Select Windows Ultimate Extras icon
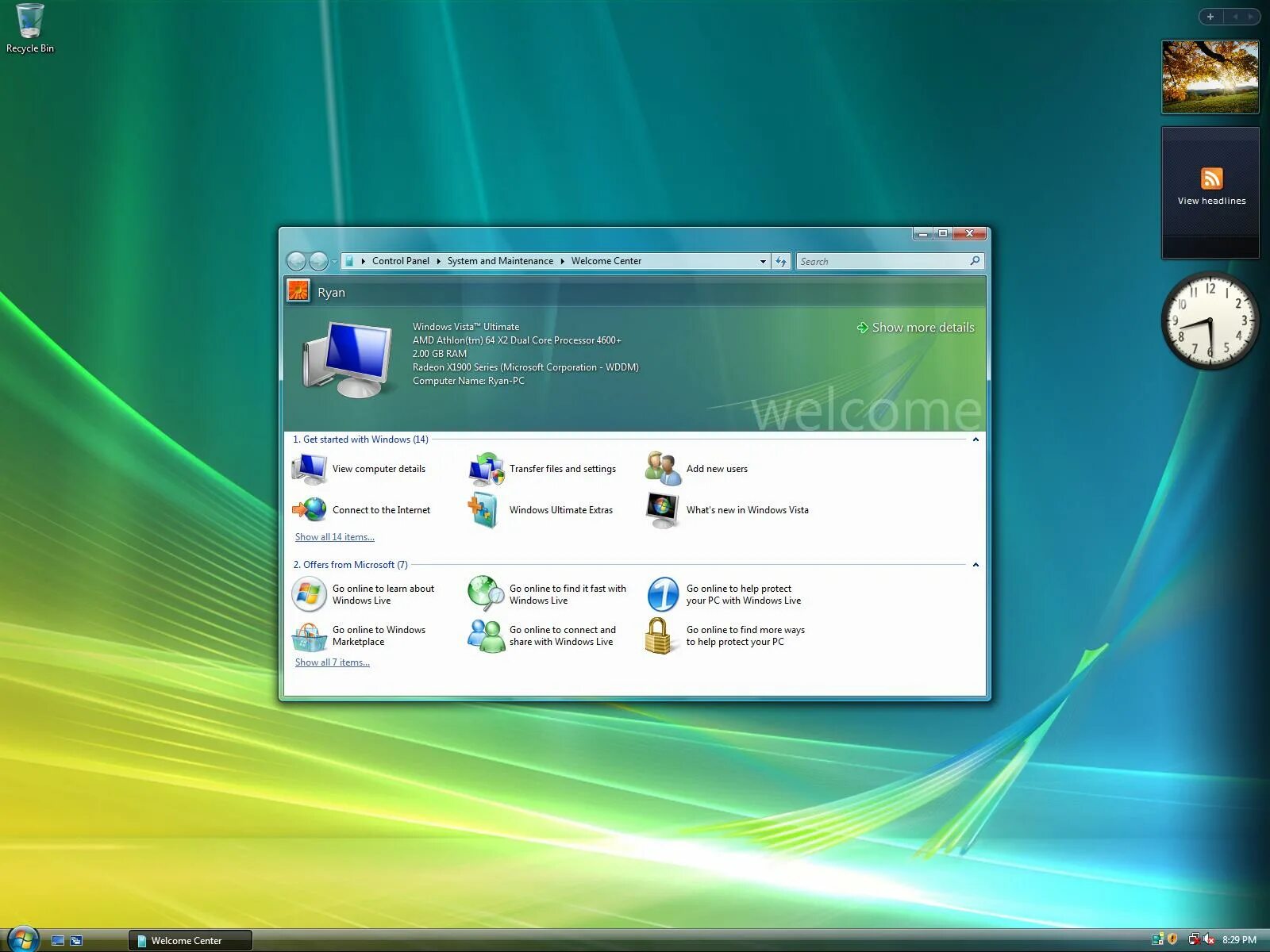 pyautogui.click(x=483, y=509)
